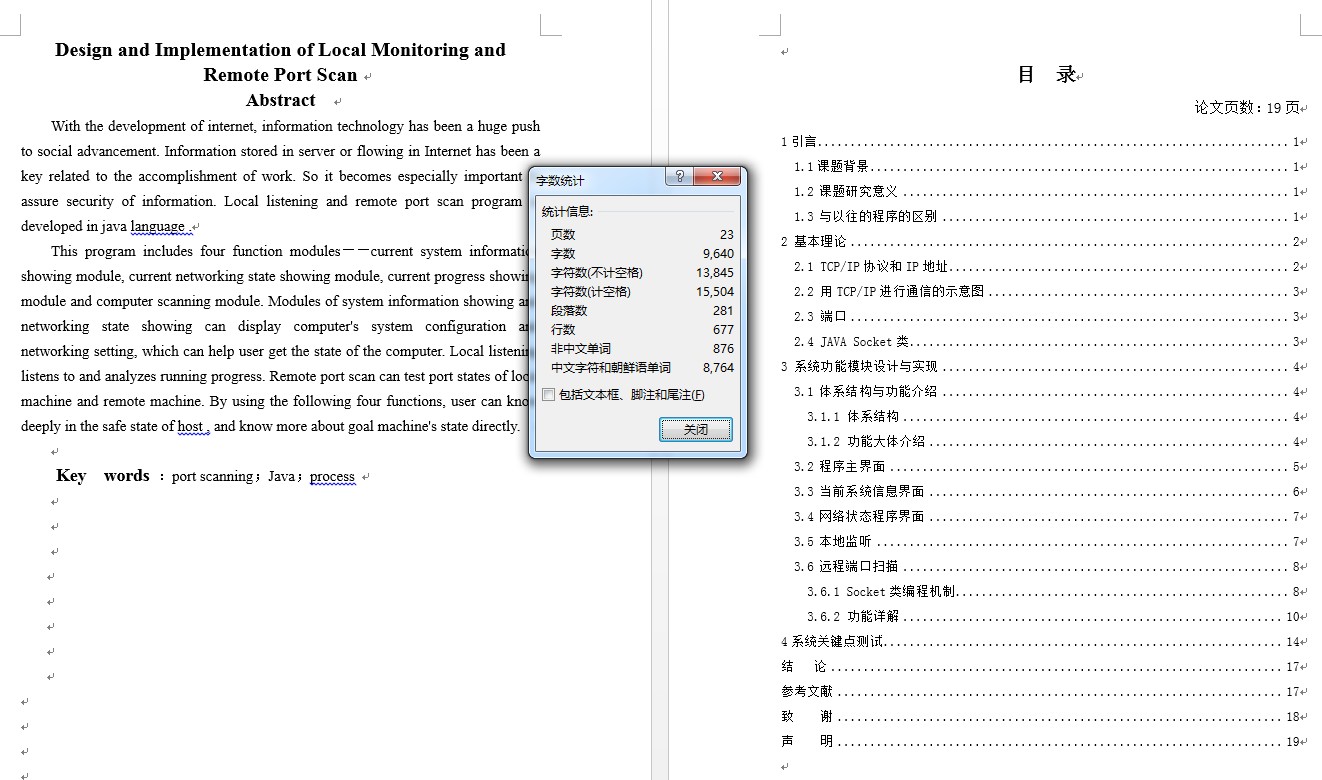This screenshot has width=1322, height=780.
Task: Click the 非中文单词 876 row
Action: click(x=641, y=348)
